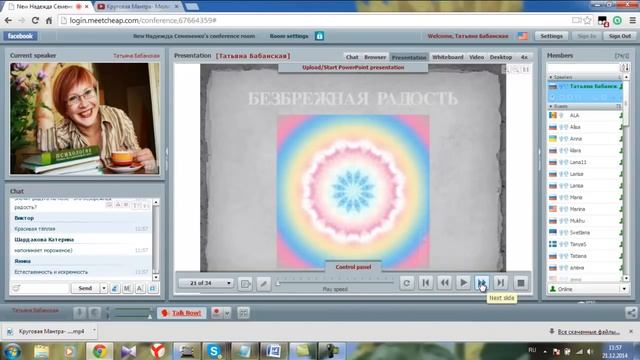Collapse the Speakers group in Members

(x=551, y=77)
